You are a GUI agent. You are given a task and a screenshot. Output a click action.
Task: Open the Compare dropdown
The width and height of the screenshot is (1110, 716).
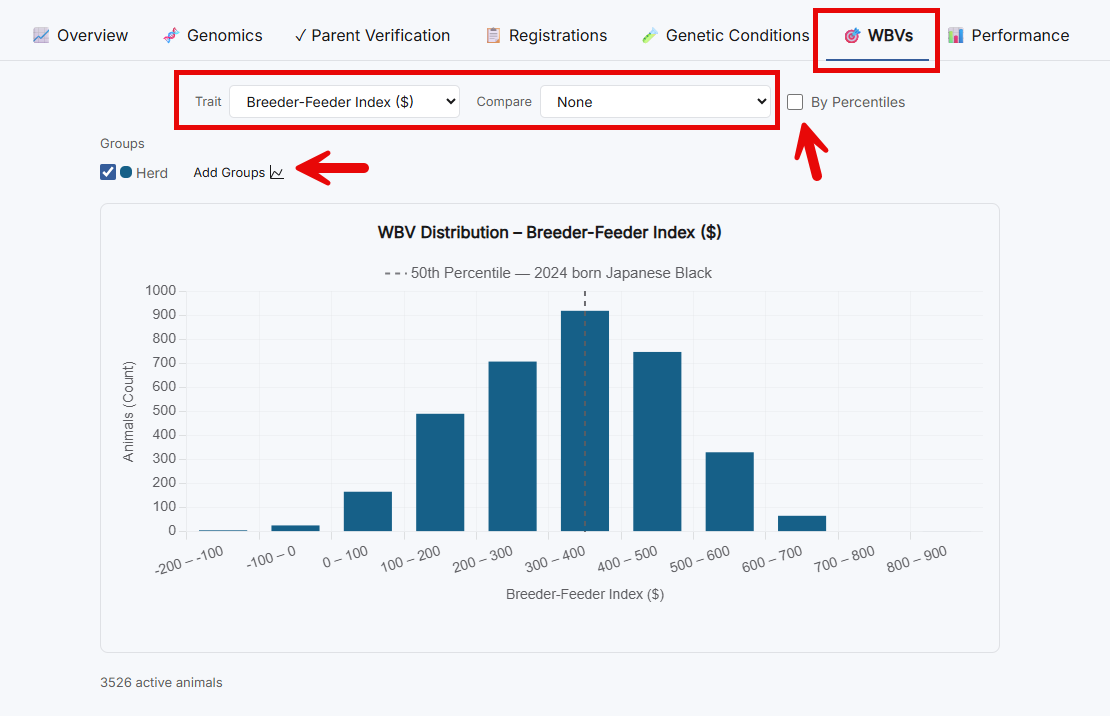655,102
